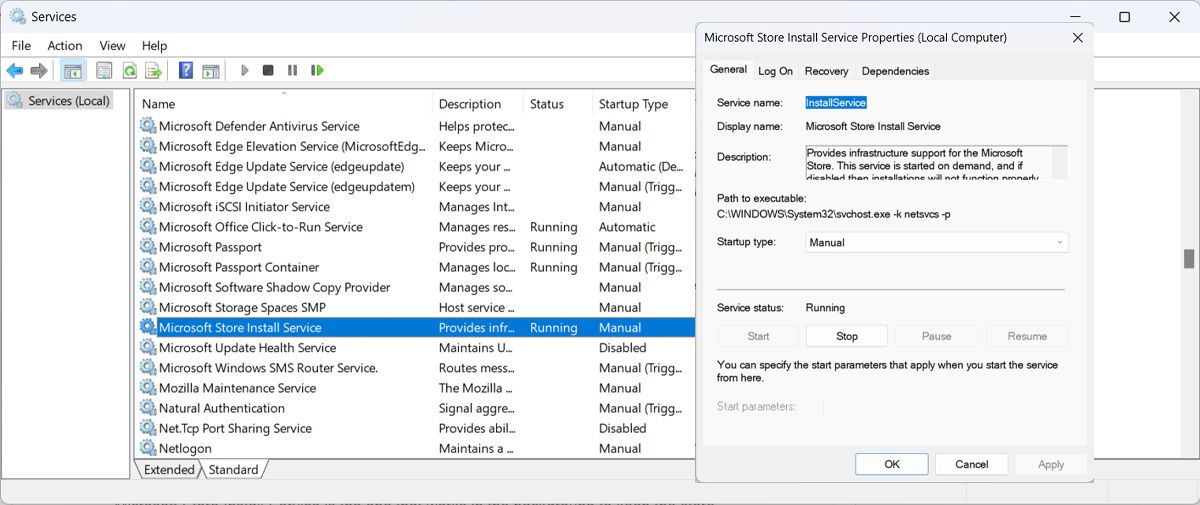This screenshot has width=1200, height=505.
Task: Click the Forward arrow toolbar icon
Action: (x=39, y=71)
